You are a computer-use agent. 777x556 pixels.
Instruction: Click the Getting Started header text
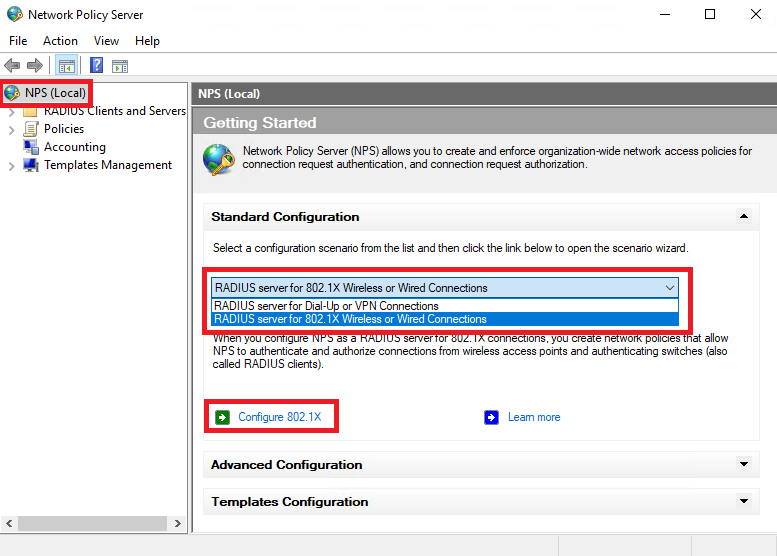(x=260, y=122)
